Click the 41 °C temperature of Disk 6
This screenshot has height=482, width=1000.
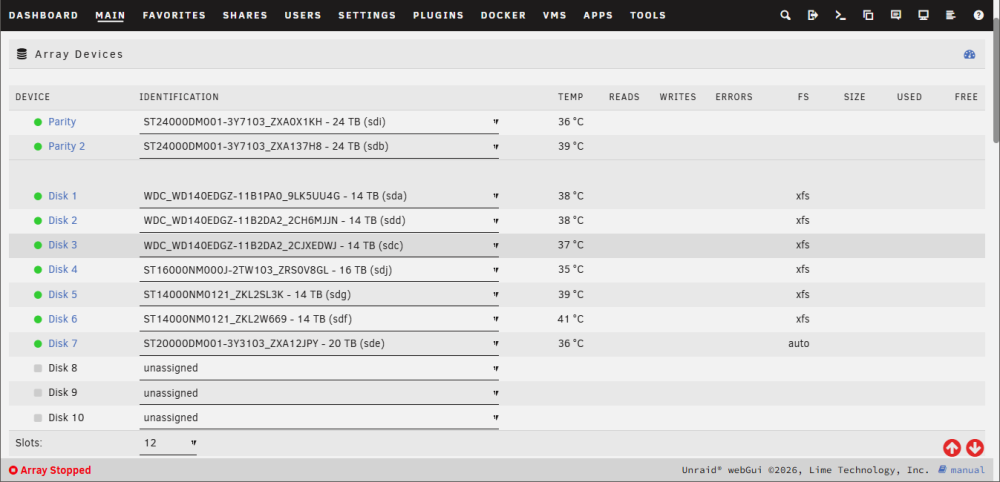571,319
